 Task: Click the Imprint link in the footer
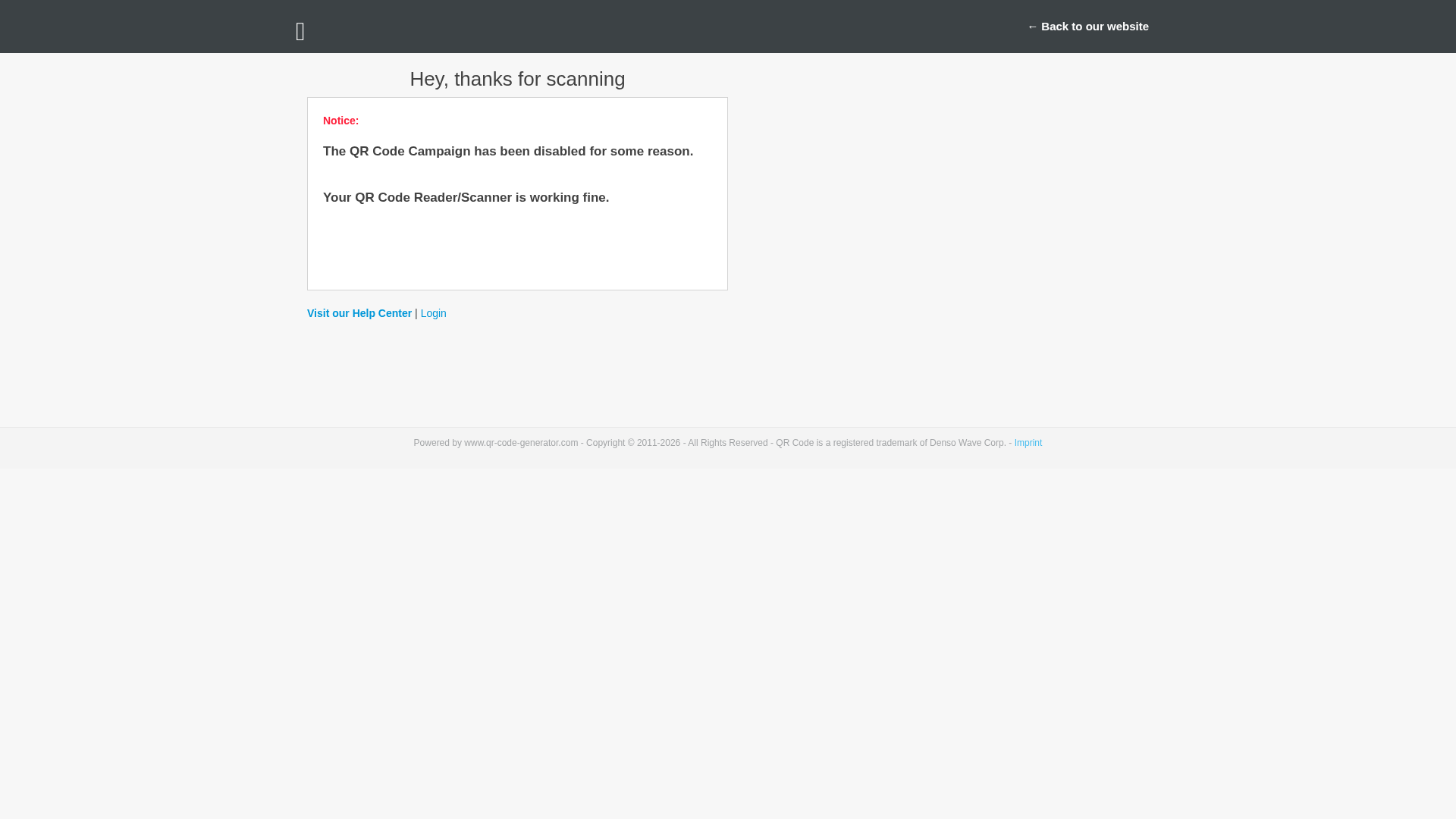[1028, 442]
